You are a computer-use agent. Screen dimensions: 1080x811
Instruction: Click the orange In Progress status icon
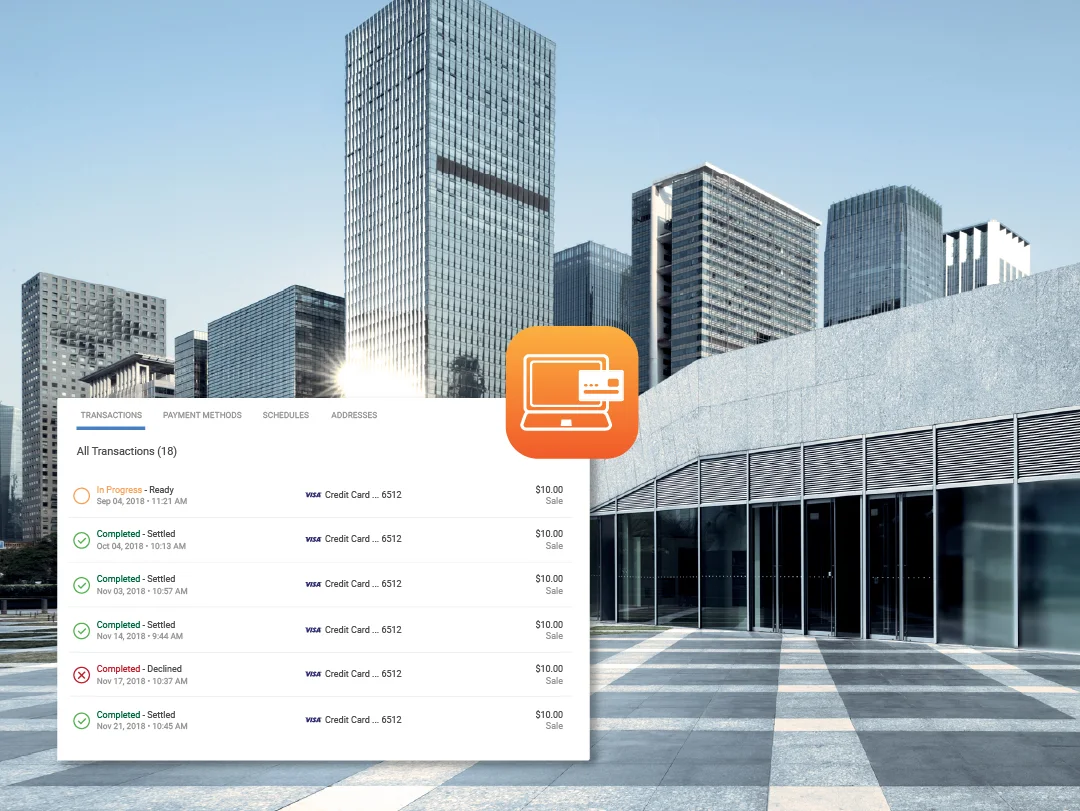point(84,494)
